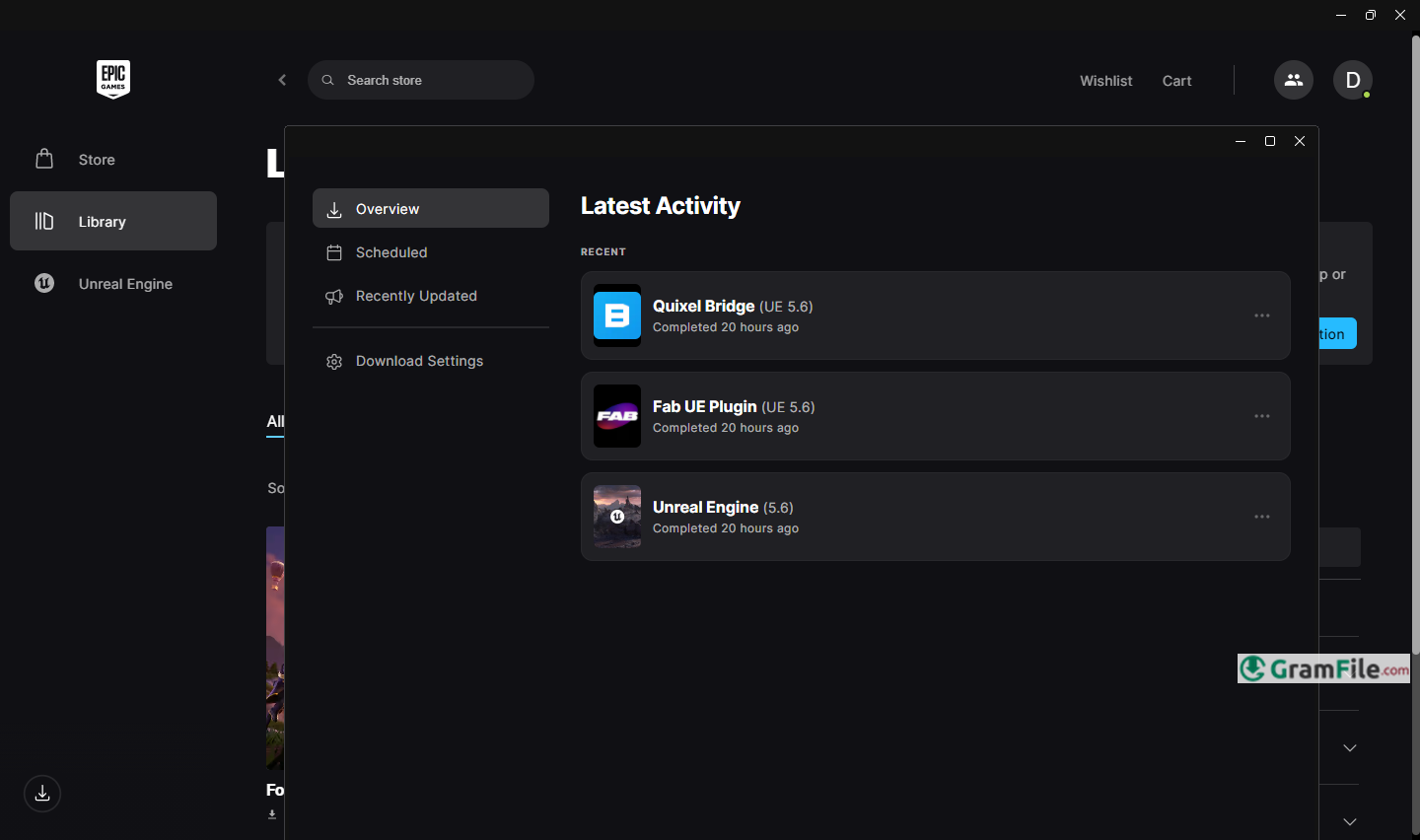Close the downloads popup window
This screenshot has height=840, width=1420.
(1300, 141)
